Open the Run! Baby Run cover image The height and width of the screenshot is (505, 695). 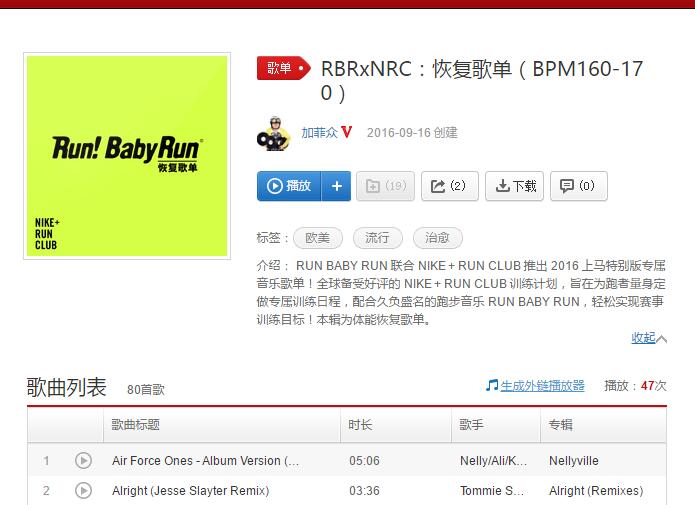click(x=127, y=156)
